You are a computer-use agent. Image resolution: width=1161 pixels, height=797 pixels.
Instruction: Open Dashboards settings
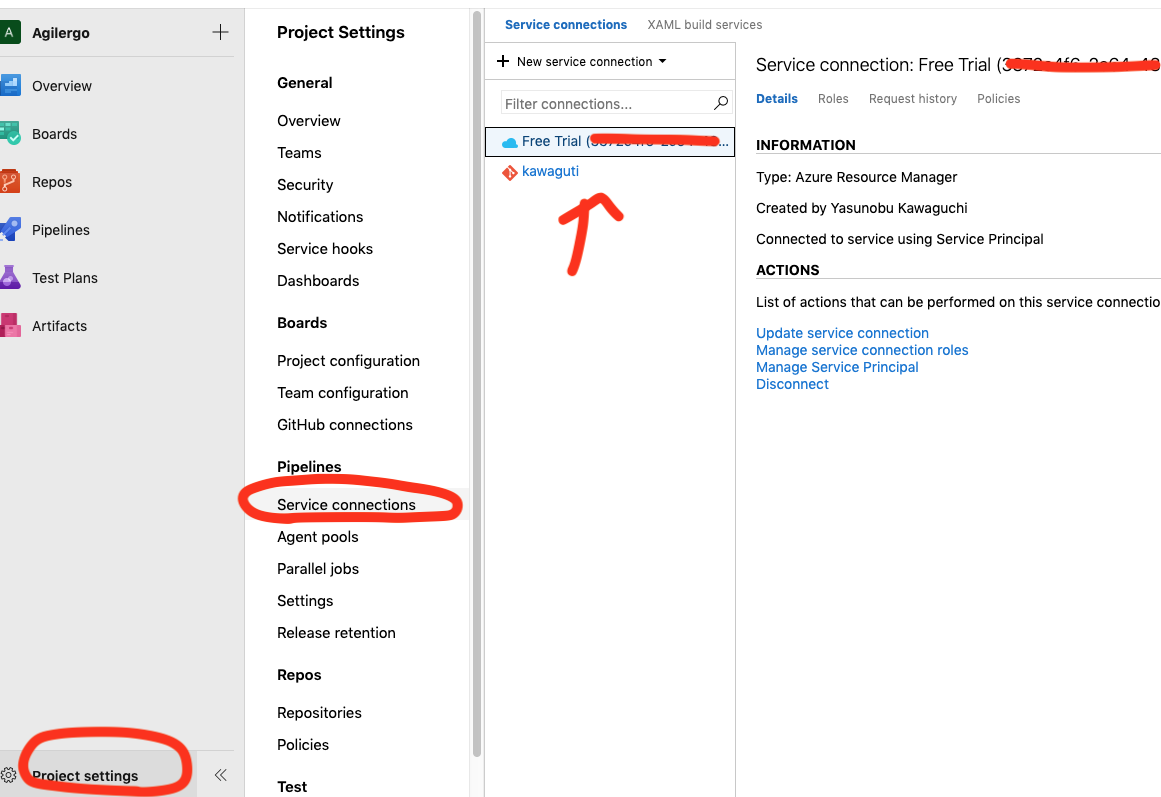[318, 281]
